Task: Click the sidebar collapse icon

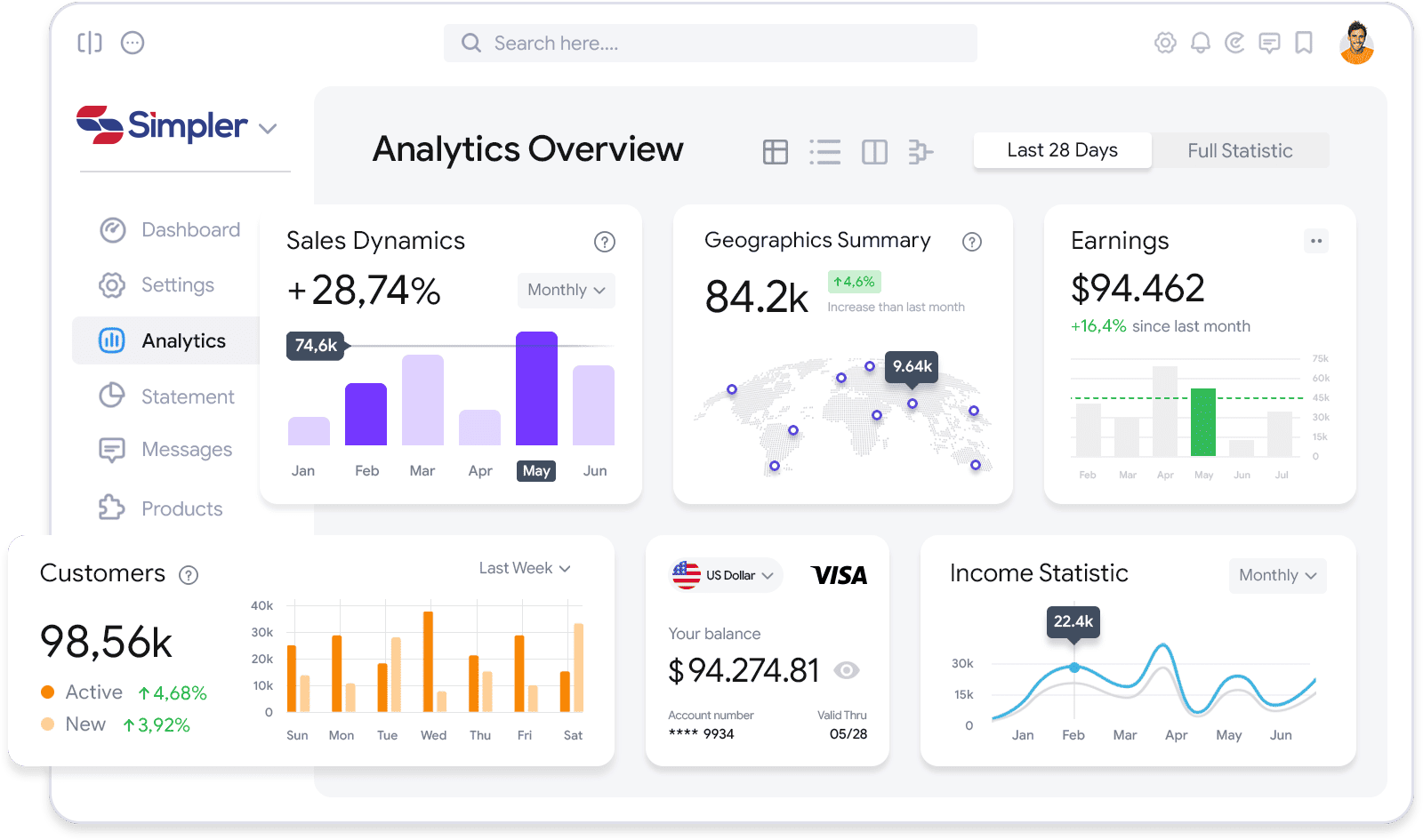Action: click(90, 43)
